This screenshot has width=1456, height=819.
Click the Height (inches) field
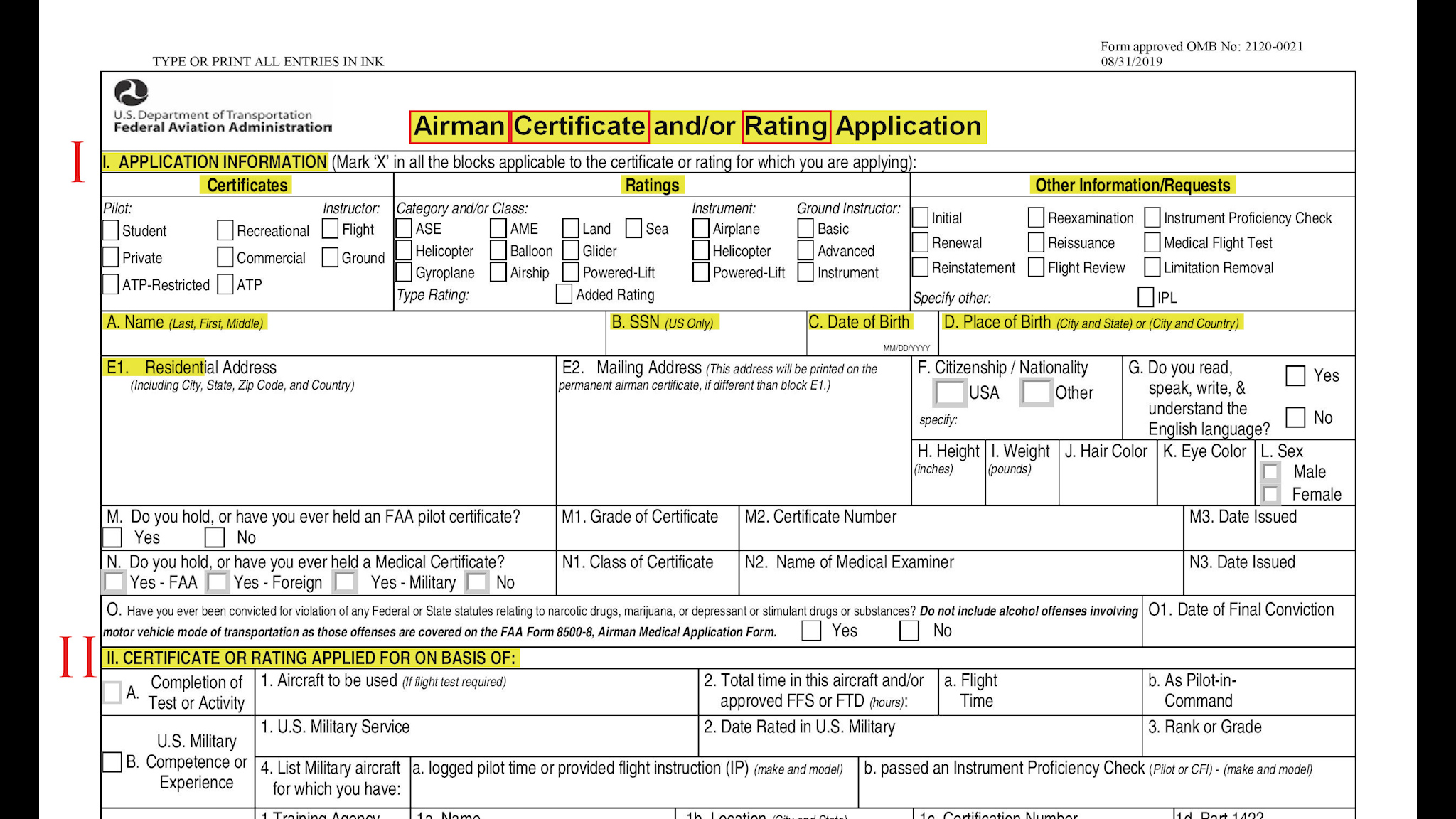point(948,473)
